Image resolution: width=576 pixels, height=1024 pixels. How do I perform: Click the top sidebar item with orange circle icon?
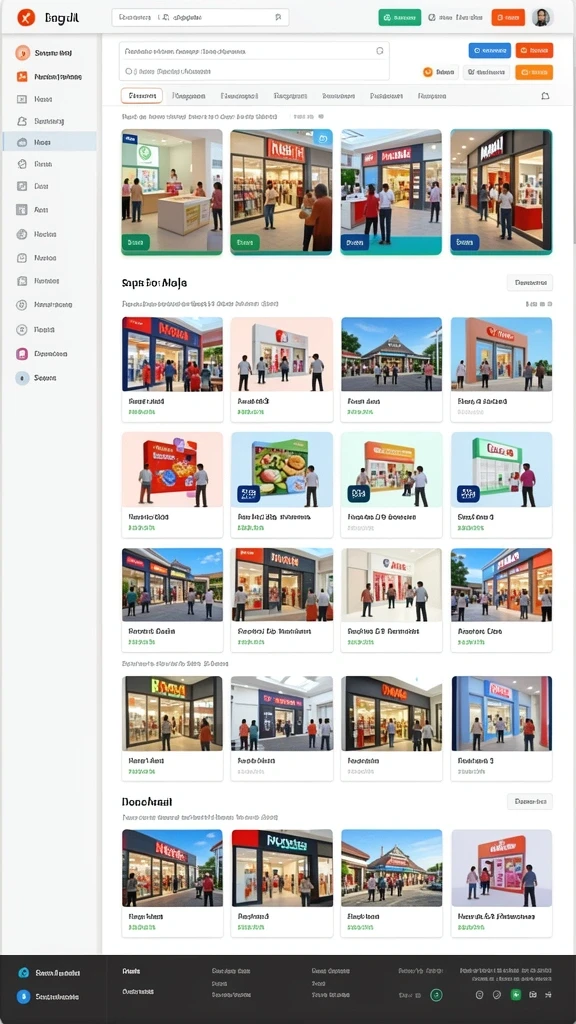tap(50, 53)
